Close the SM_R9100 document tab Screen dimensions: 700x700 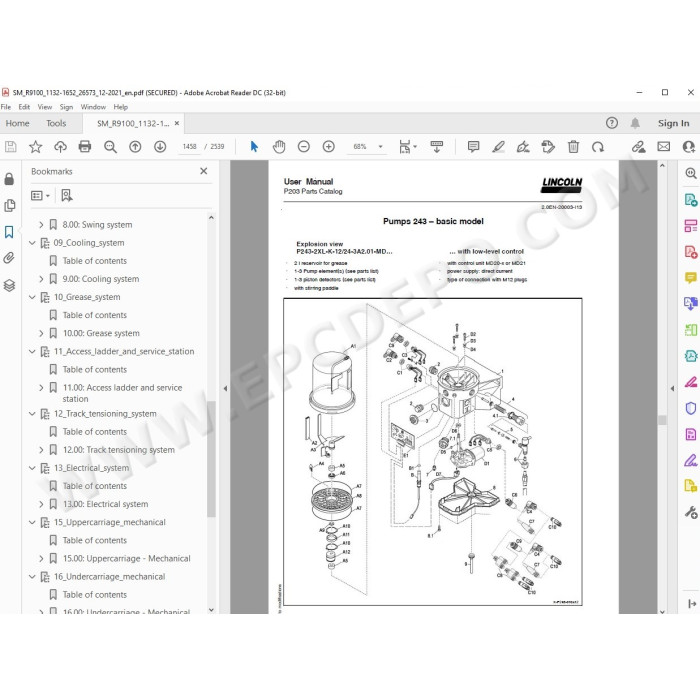tap(177, 123)
